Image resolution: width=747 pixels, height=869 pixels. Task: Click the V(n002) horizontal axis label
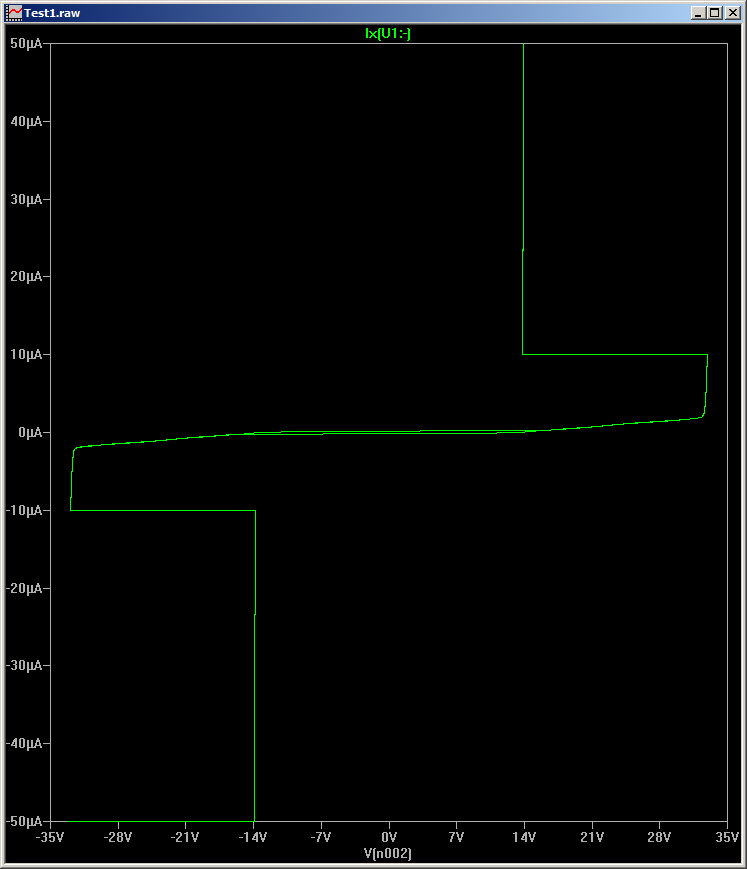pyautogui.click(x=388, y=853)
